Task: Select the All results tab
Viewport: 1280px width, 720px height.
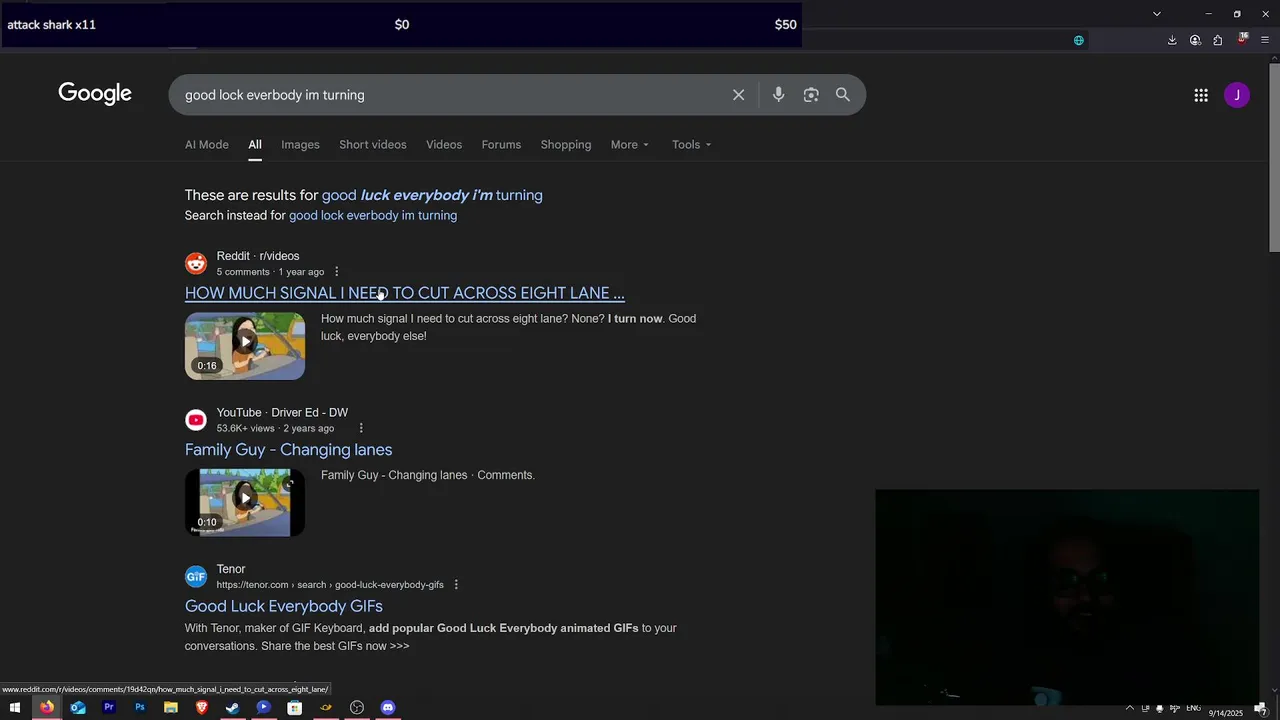Action: click(255, 145)
